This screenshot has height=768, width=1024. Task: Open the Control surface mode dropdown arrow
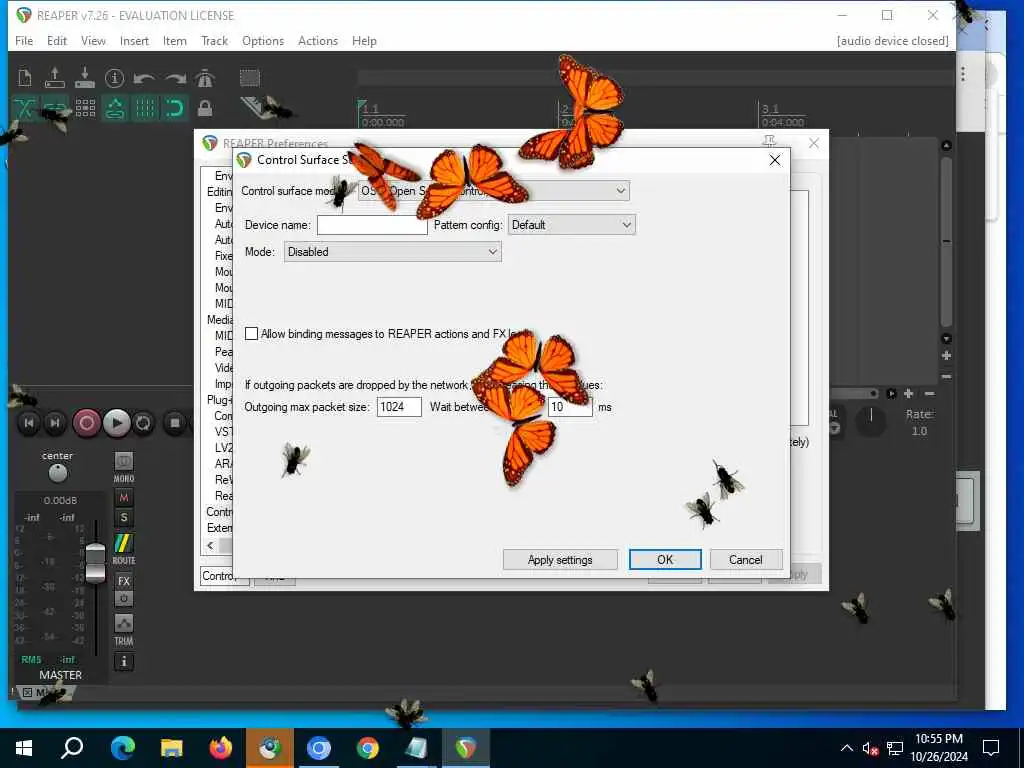pyautogui.click(x=620, y=191)
